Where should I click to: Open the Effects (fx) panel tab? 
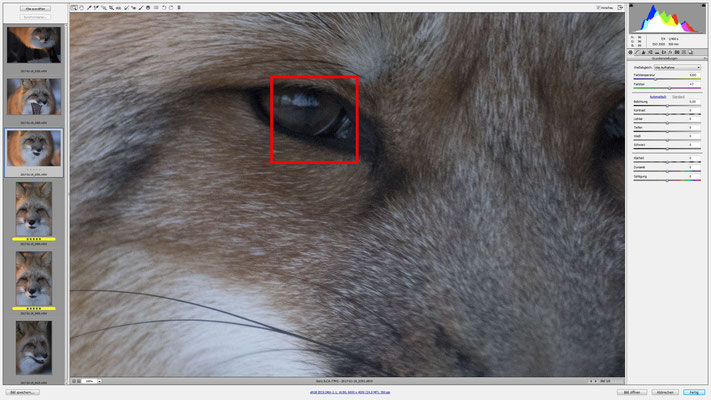coord(670,52)
